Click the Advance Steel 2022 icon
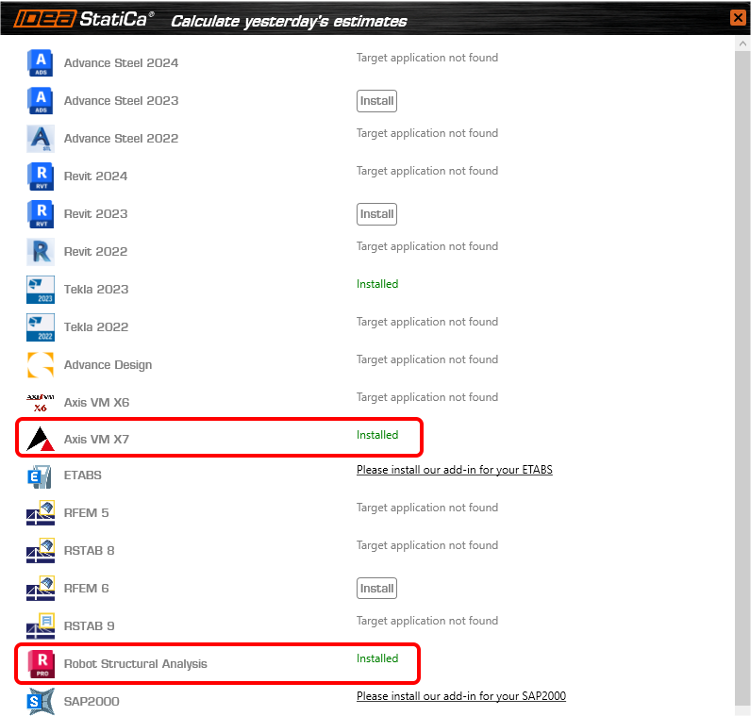This screenshot has height=716, width=752. tap(40, 139)
